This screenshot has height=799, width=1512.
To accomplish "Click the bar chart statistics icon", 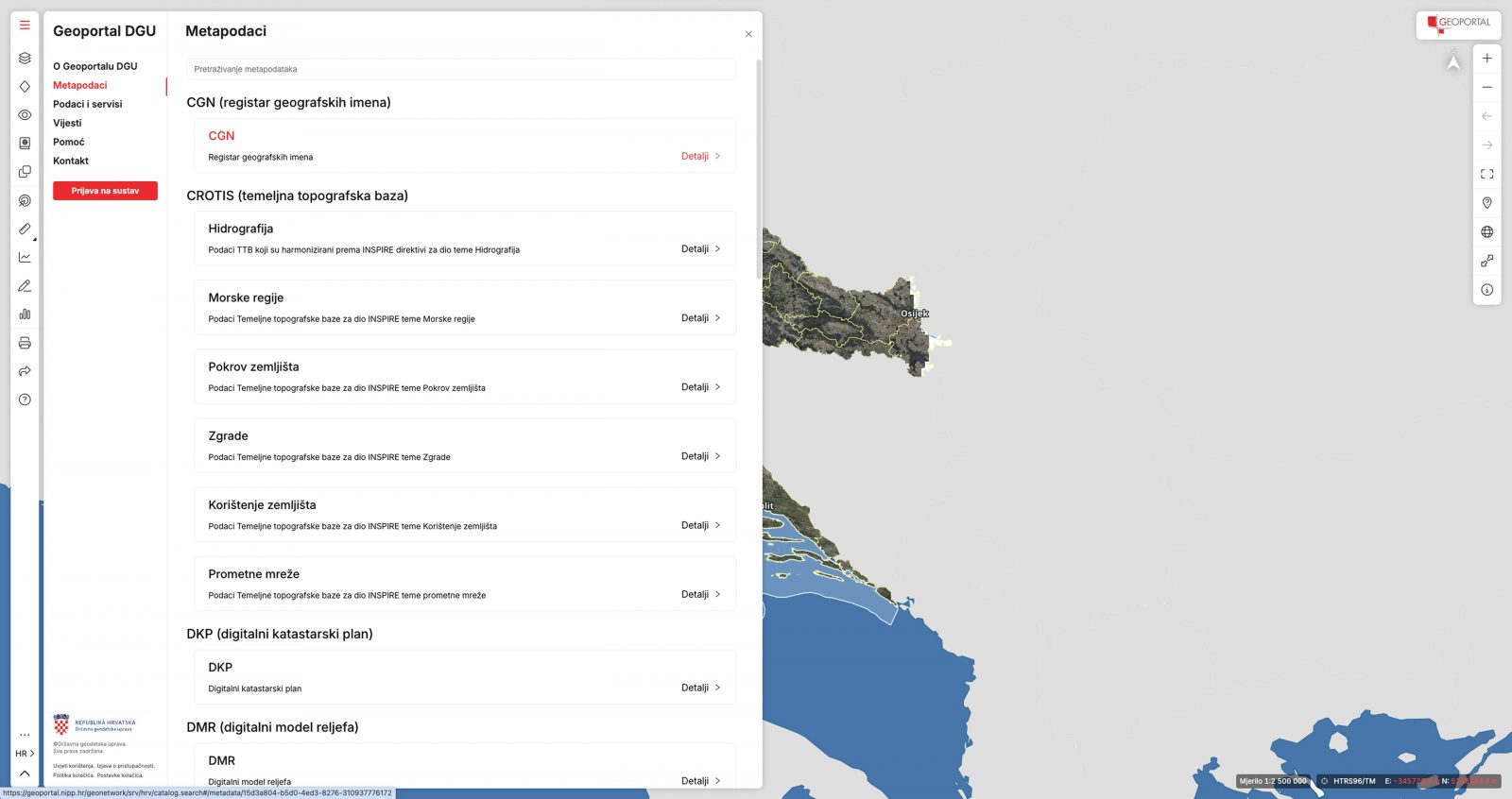I will click(25, 314).
